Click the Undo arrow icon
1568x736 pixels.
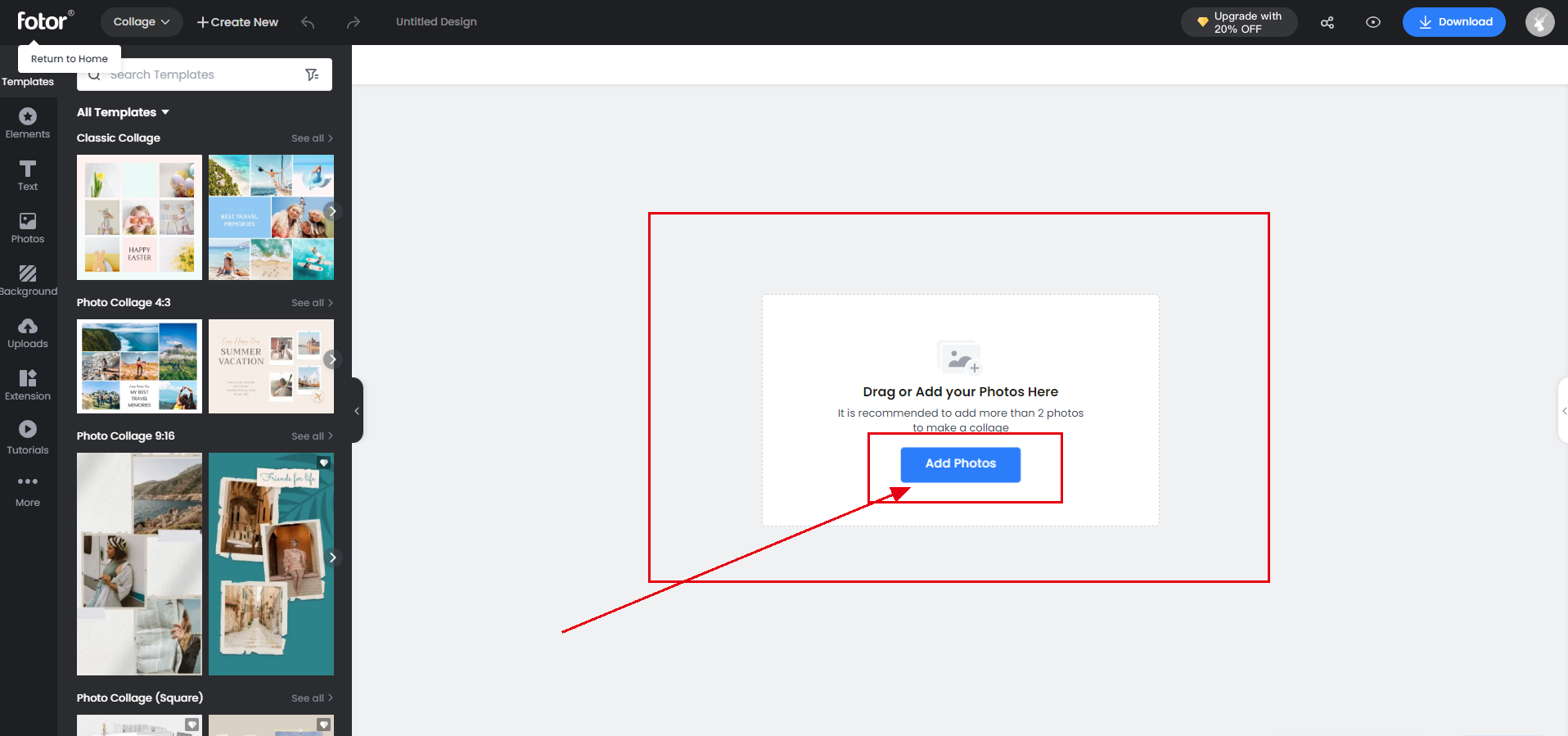[x=308, y=22]
